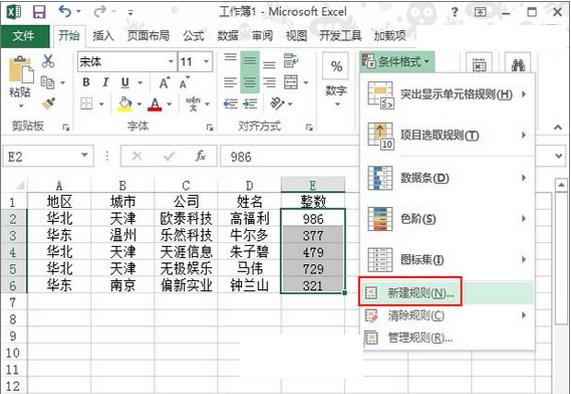
Task: Open the font color dropdown arrow
Action: coord(169,105)
